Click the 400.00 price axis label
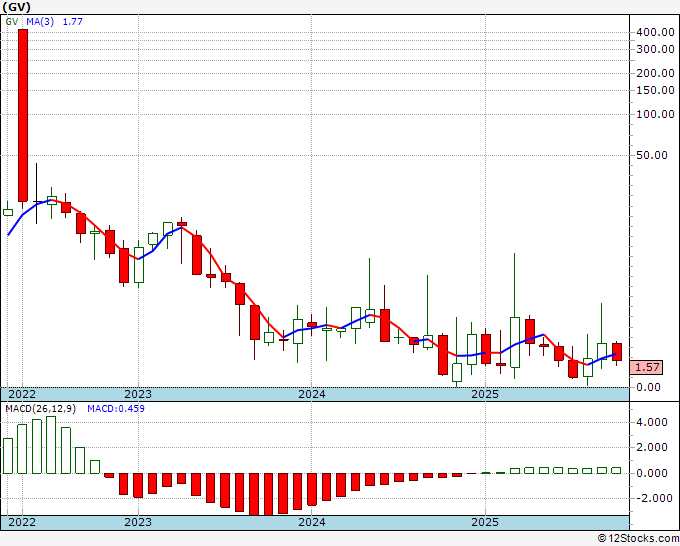The height and width of the screenshot is (546, 680). (653, 32)
